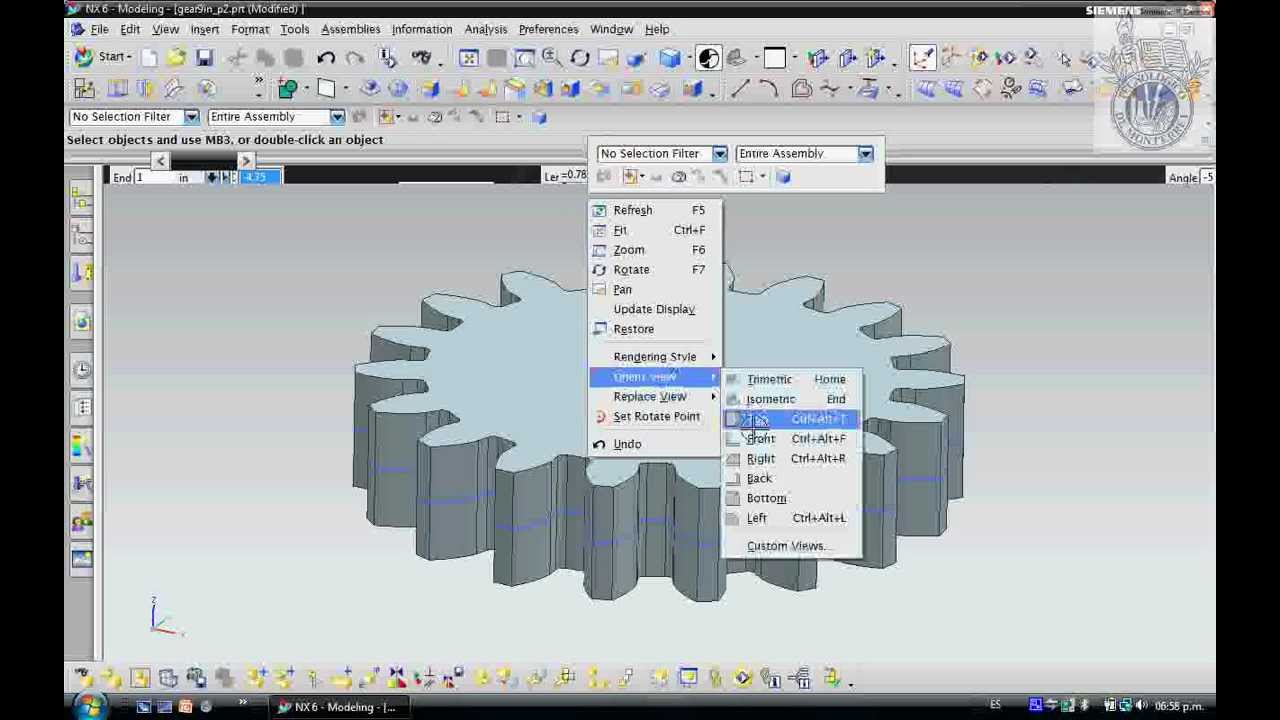Choose Set Rotate Point
The image size is (1280, 720).
pos(655,417)
